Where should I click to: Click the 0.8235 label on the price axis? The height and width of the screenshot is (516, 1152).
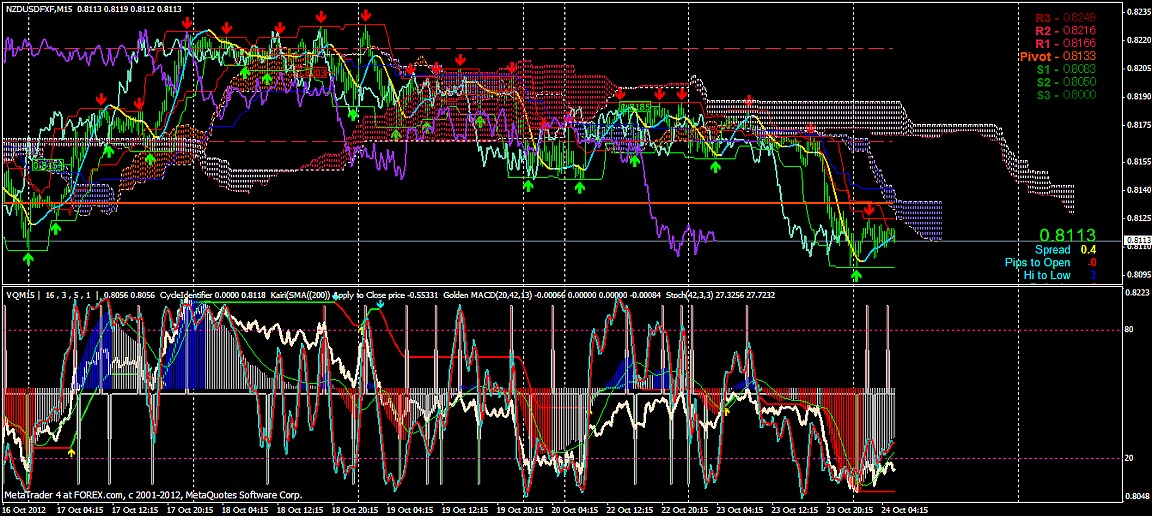point(1136,12)
